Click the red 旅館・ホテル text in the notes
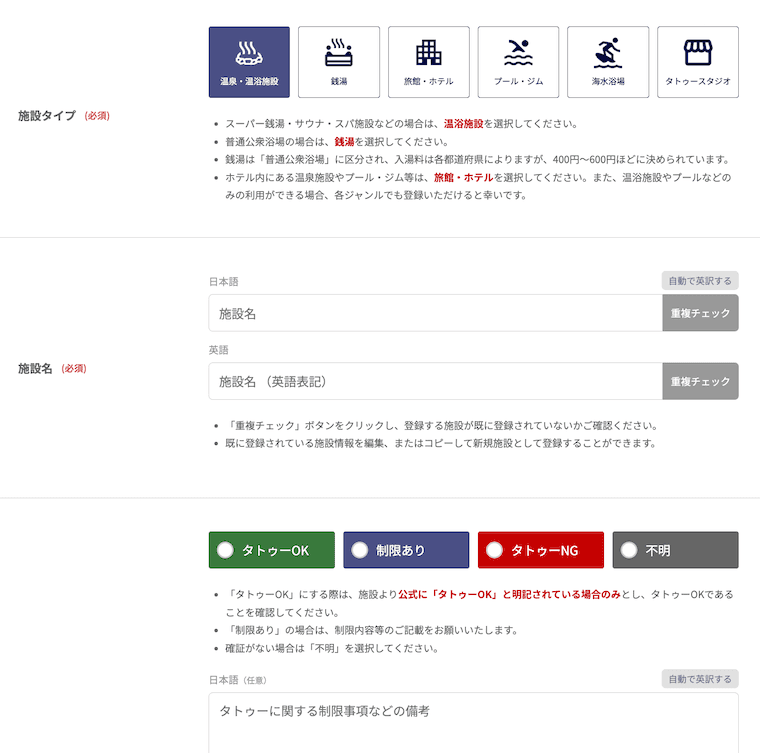Viewport: 760px width, 753px height. (x=463, y=177)
